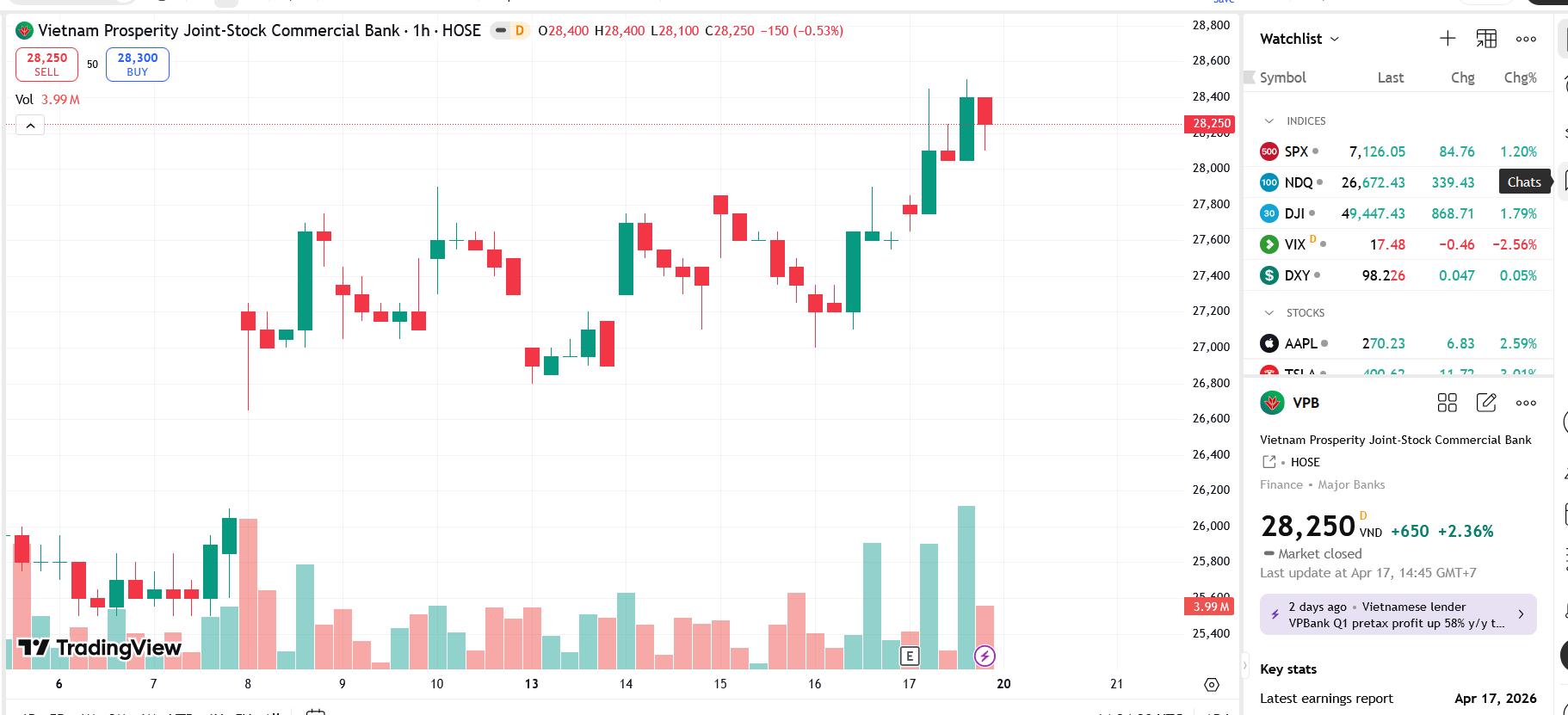Click the VPB details grid layout icon

[1447, 403]
